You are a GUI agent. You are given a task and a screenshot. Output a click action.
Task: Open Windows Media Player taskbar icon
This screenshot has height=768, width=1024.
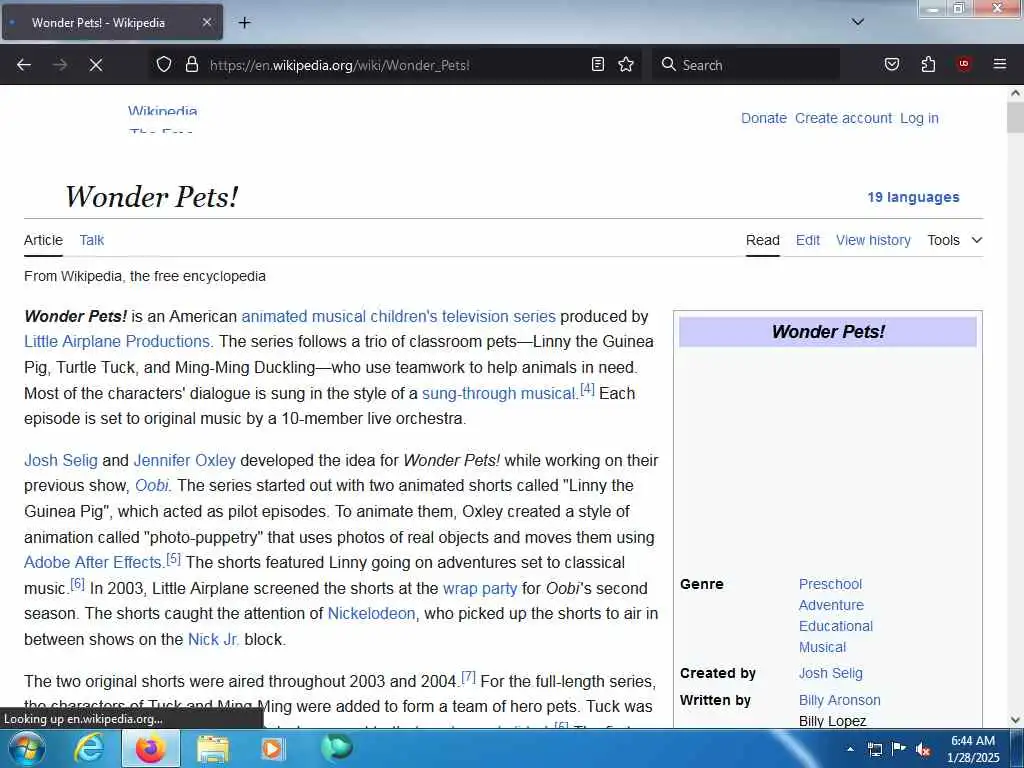272,748
